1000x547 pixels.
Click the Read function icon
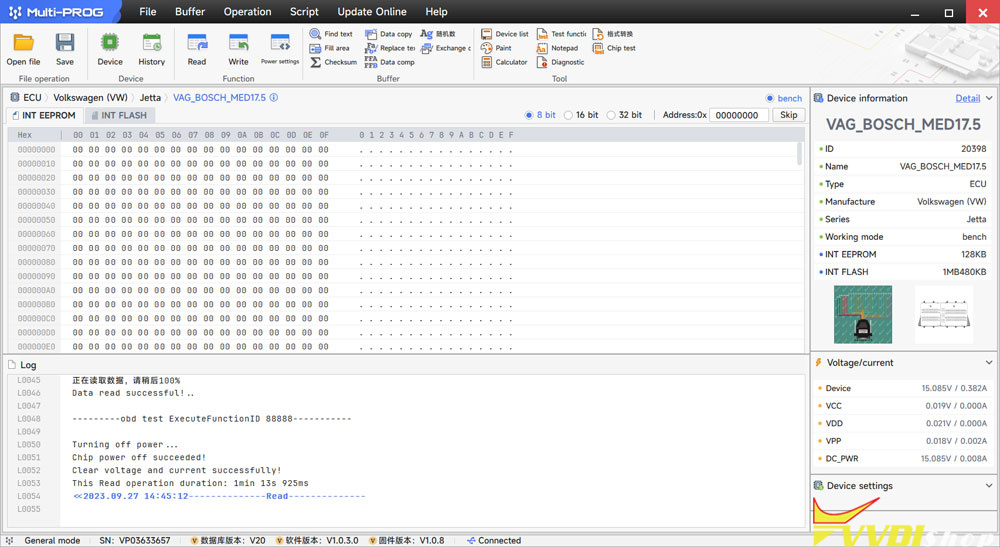[197, 43]
